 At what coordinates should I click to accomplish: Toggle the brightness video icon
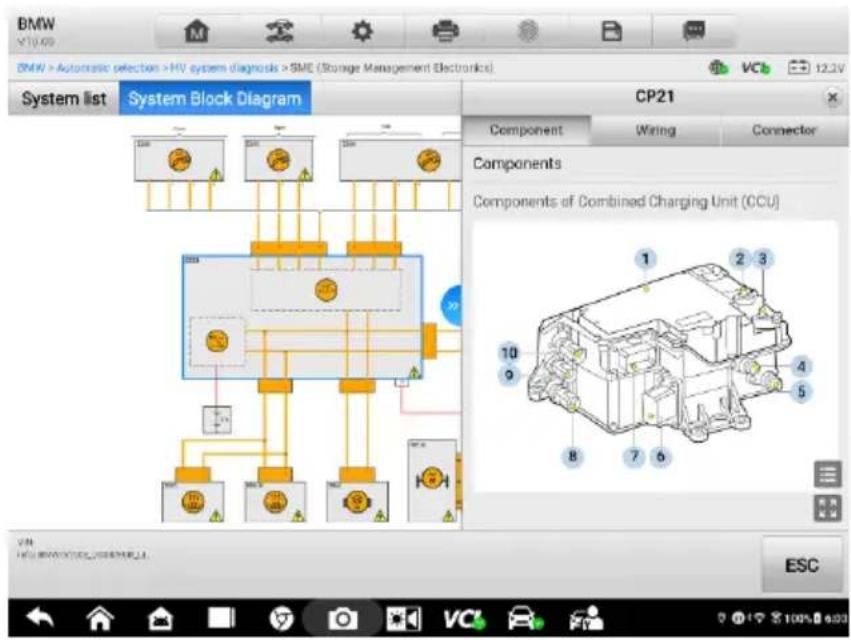click(403, 619)
